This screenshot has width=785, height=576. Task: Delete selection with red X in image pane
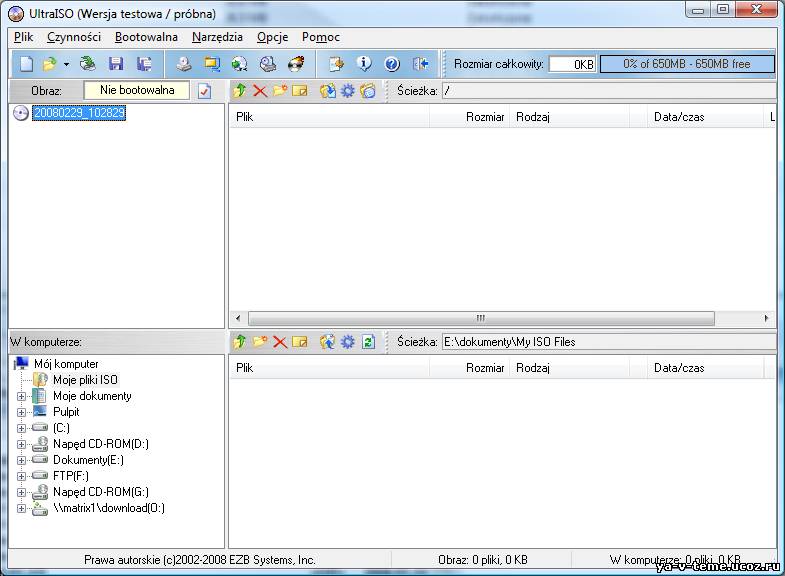coord(260,91)
